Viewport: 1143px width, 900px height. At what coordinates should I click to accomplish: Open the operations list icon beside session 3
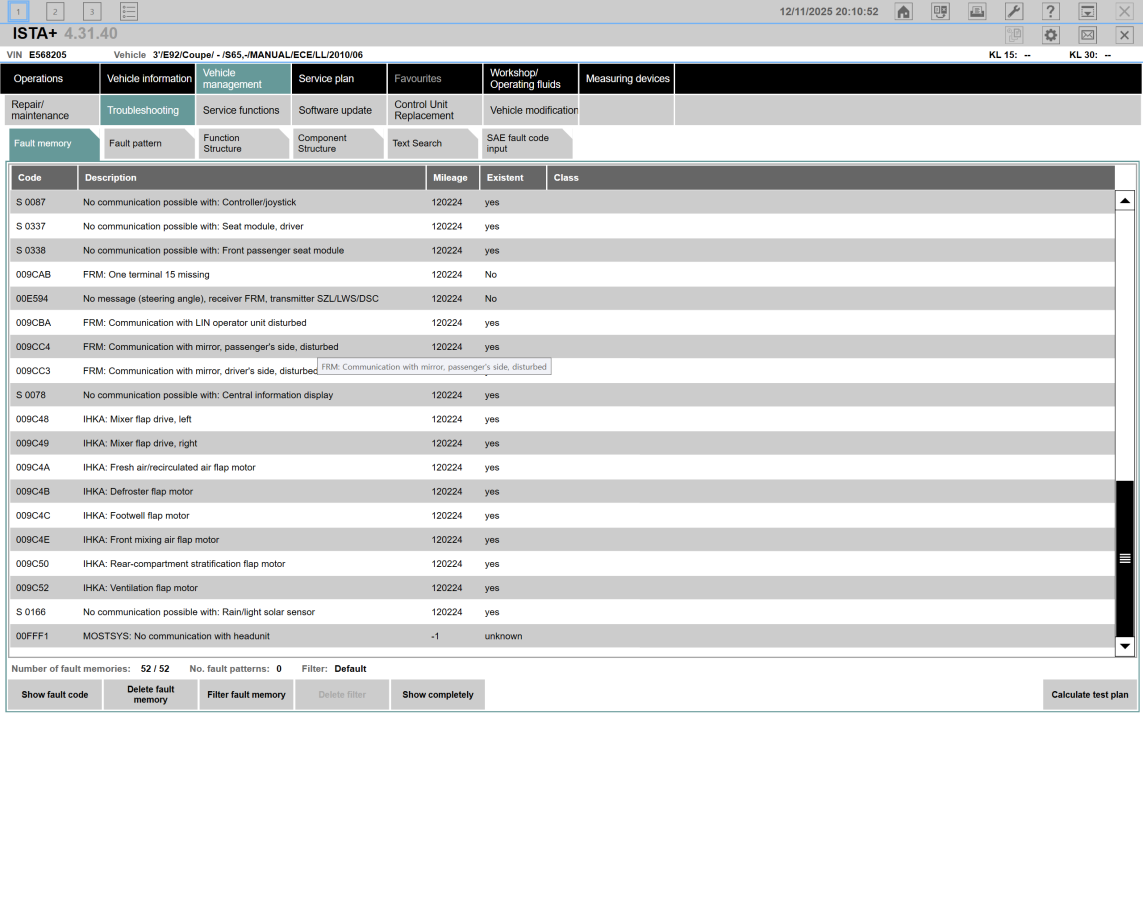tap(129, 12)
